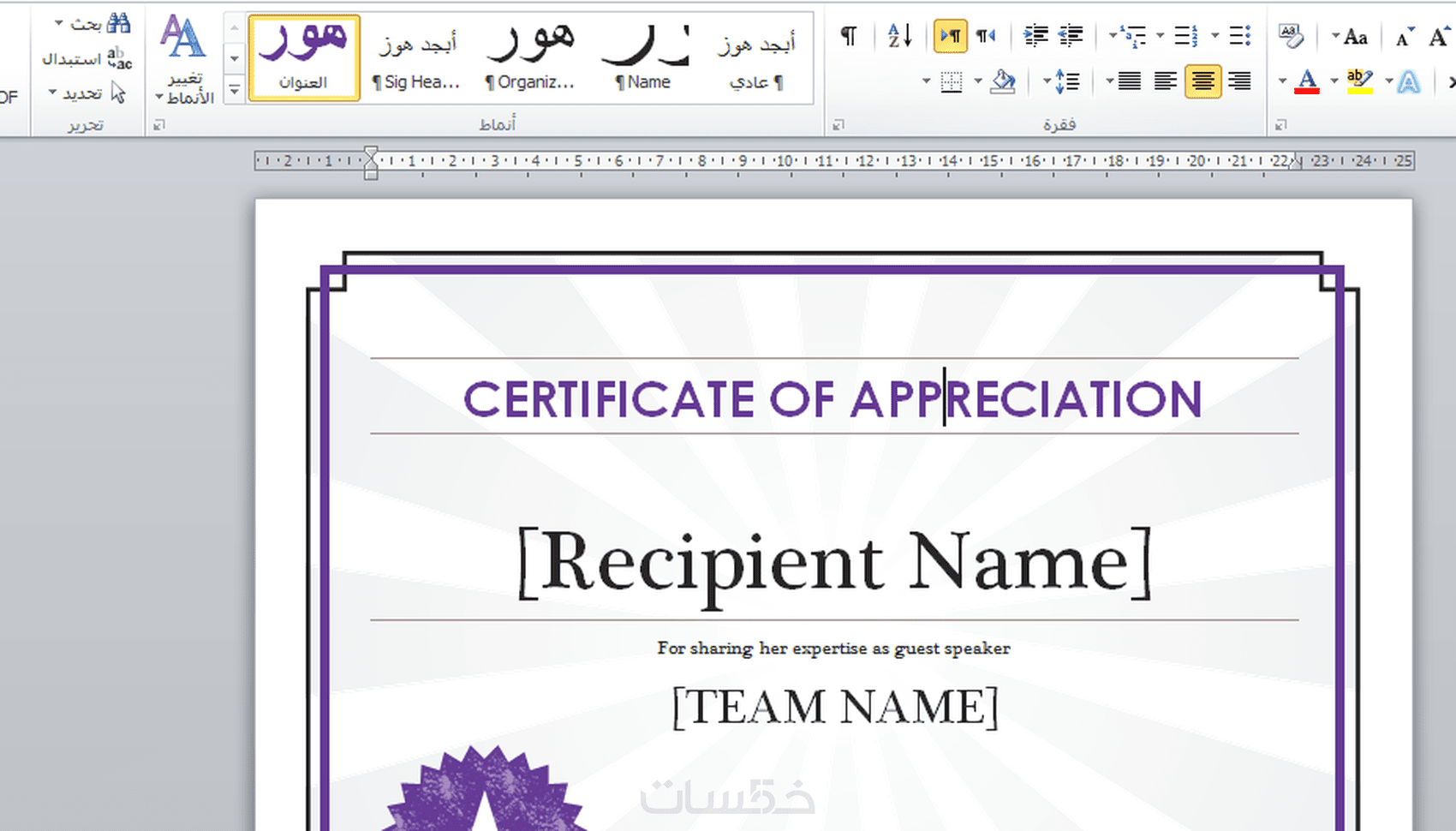Apply the عادي (Normal) style
Image resolution: width=1456 pixels, height=831 pixels.
coord(755,58)
